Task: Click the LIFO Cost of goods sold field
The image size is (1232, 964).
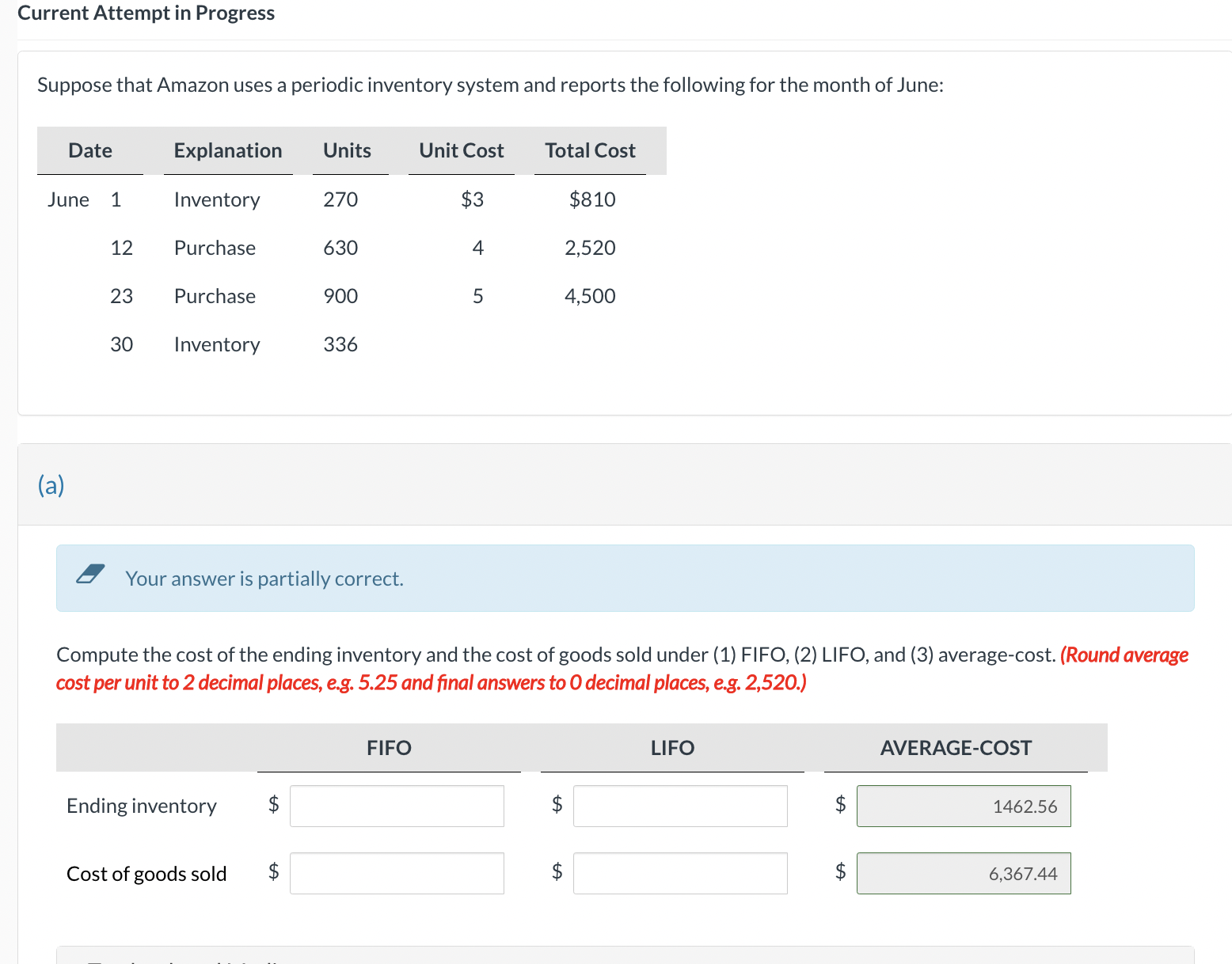Action: point(680,873)
